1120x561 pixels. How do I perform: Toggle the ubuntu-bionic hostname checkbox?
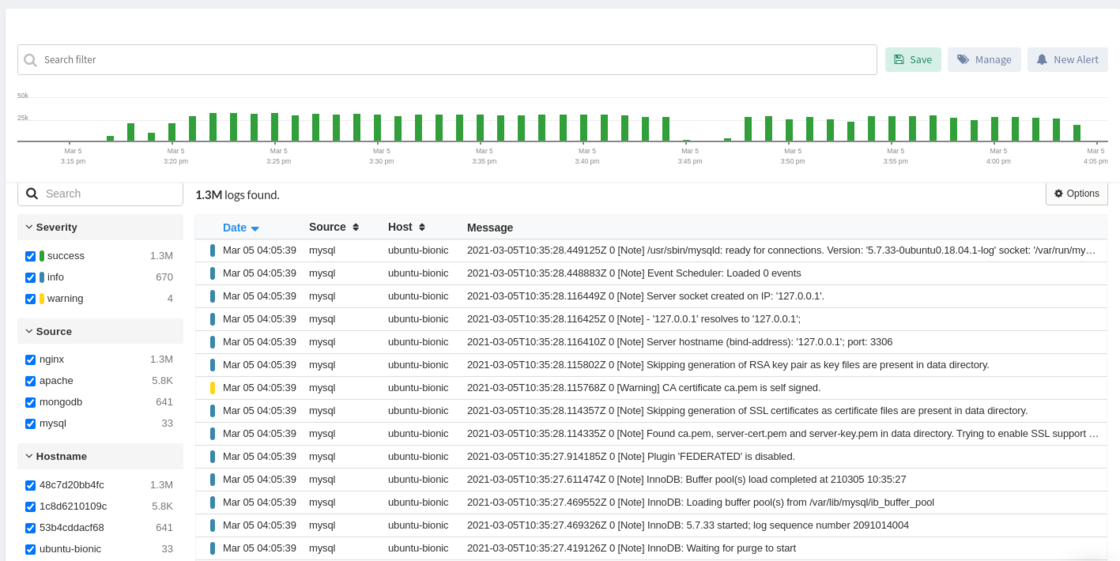click(30, 549)
